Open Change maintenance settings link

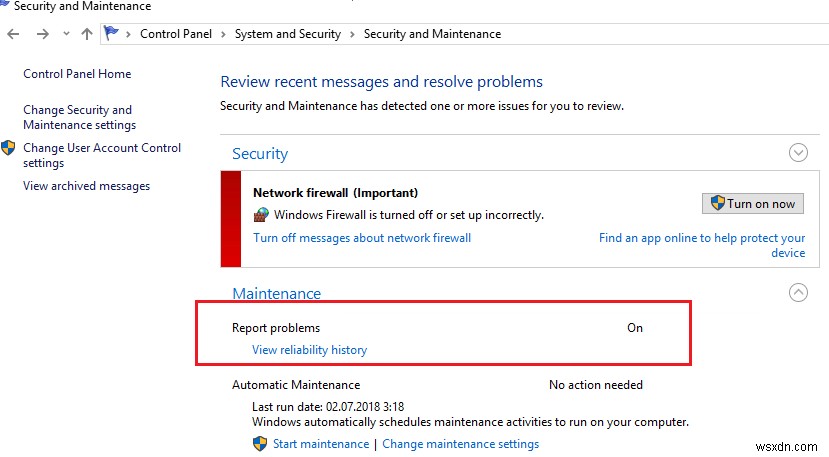click(x=460, y=444)
